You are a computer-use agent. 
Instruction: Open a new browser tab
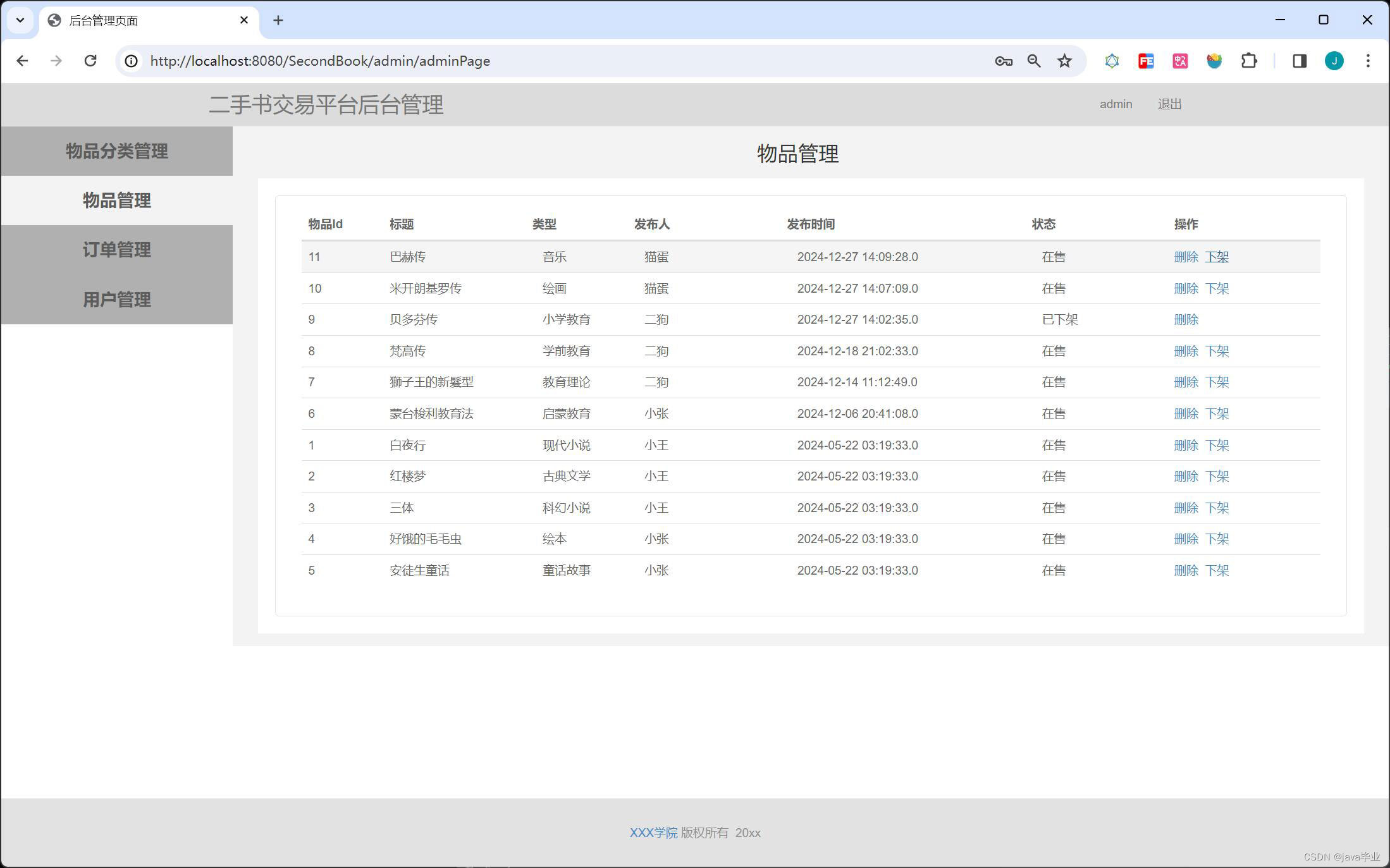278,20
